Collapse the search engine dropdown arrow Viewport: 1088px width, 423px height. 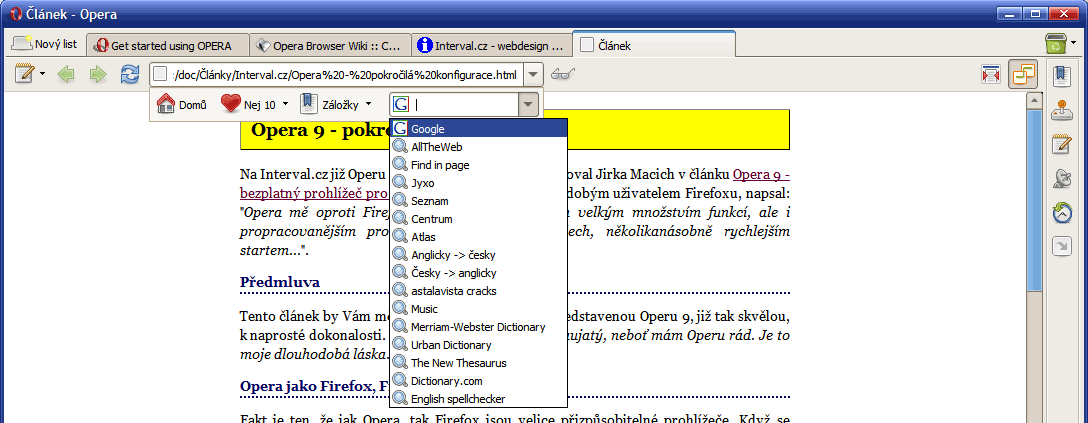[x=529, y=105]
